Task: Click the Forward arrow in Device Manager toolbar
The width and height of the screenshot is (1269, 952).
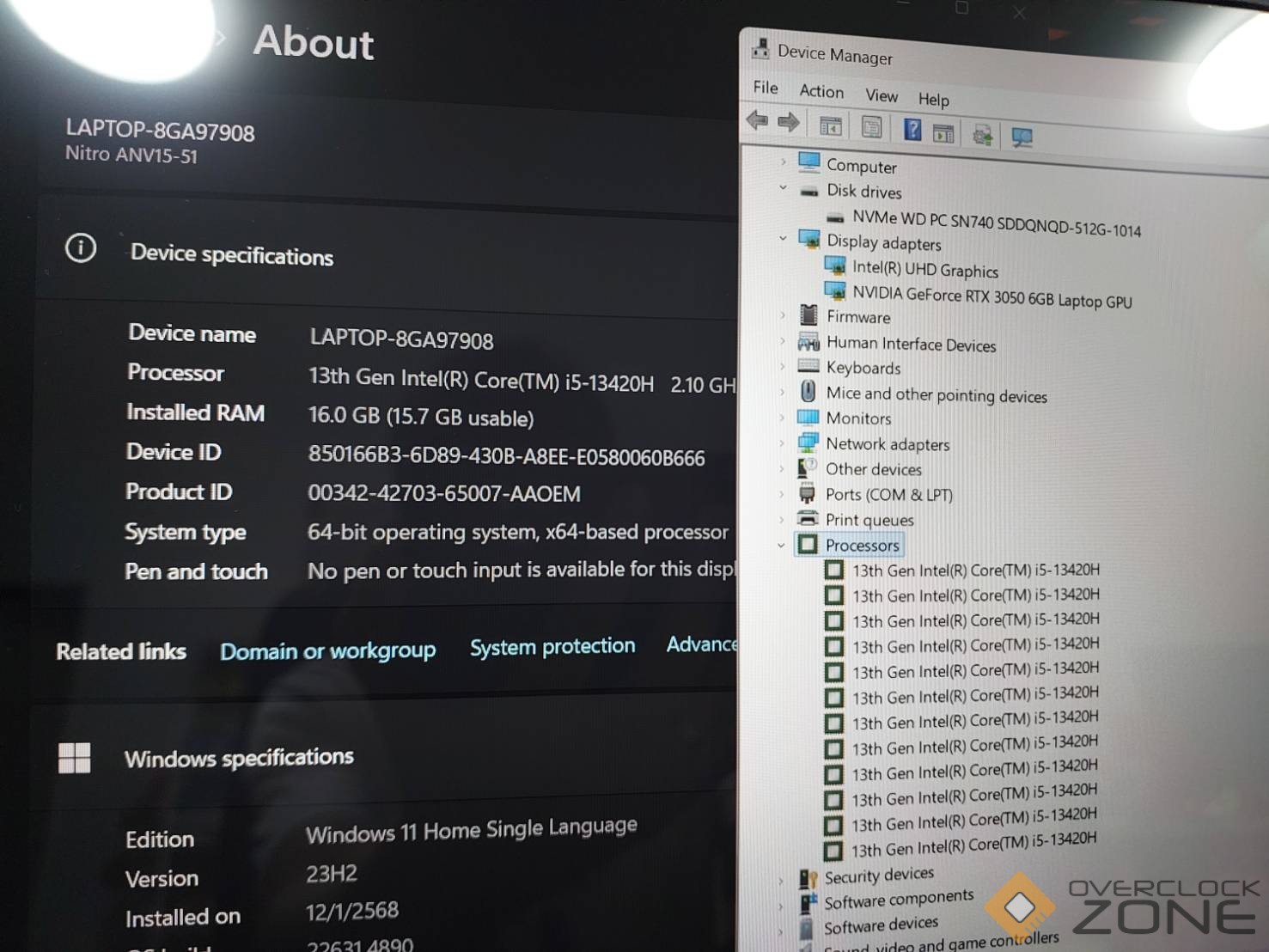Action: [x=788, y=122]
